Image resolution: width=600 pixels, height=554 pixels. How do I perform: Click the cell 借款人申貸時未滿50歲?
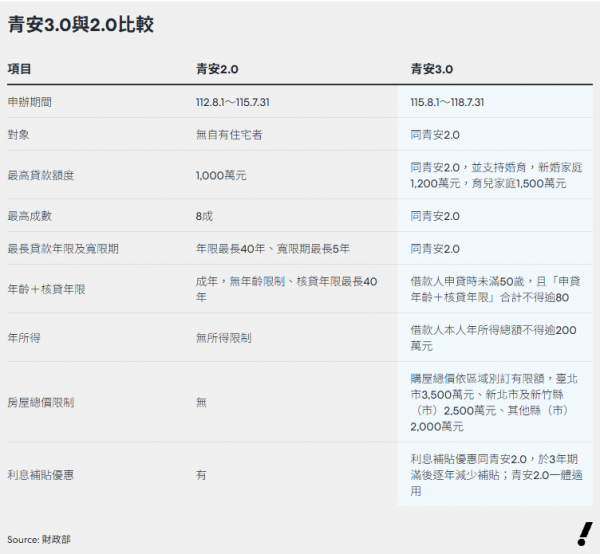(496, 289)
